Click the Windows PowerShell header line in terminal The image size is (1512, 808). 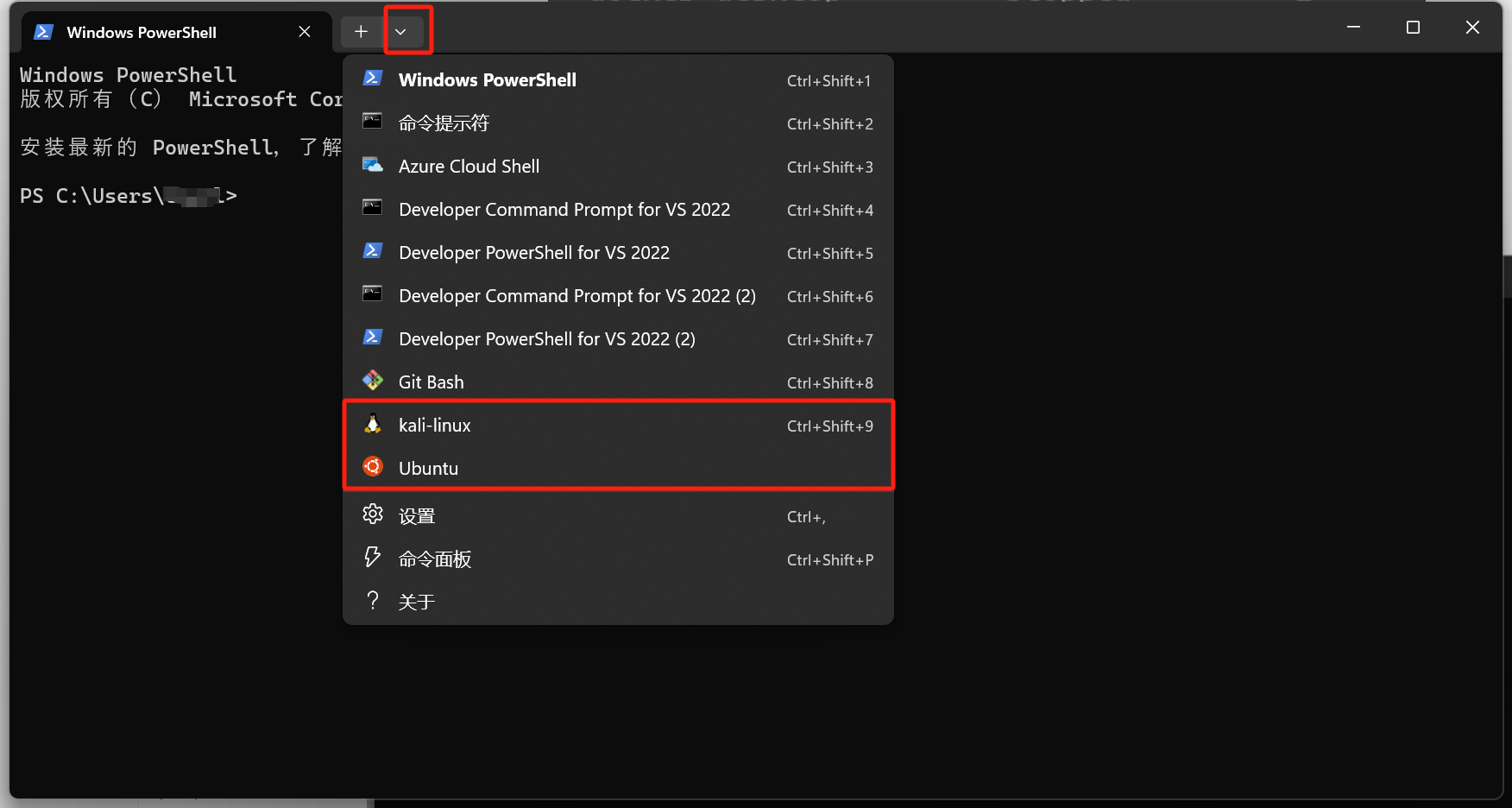pyautogui.click(x=128, y=75)
